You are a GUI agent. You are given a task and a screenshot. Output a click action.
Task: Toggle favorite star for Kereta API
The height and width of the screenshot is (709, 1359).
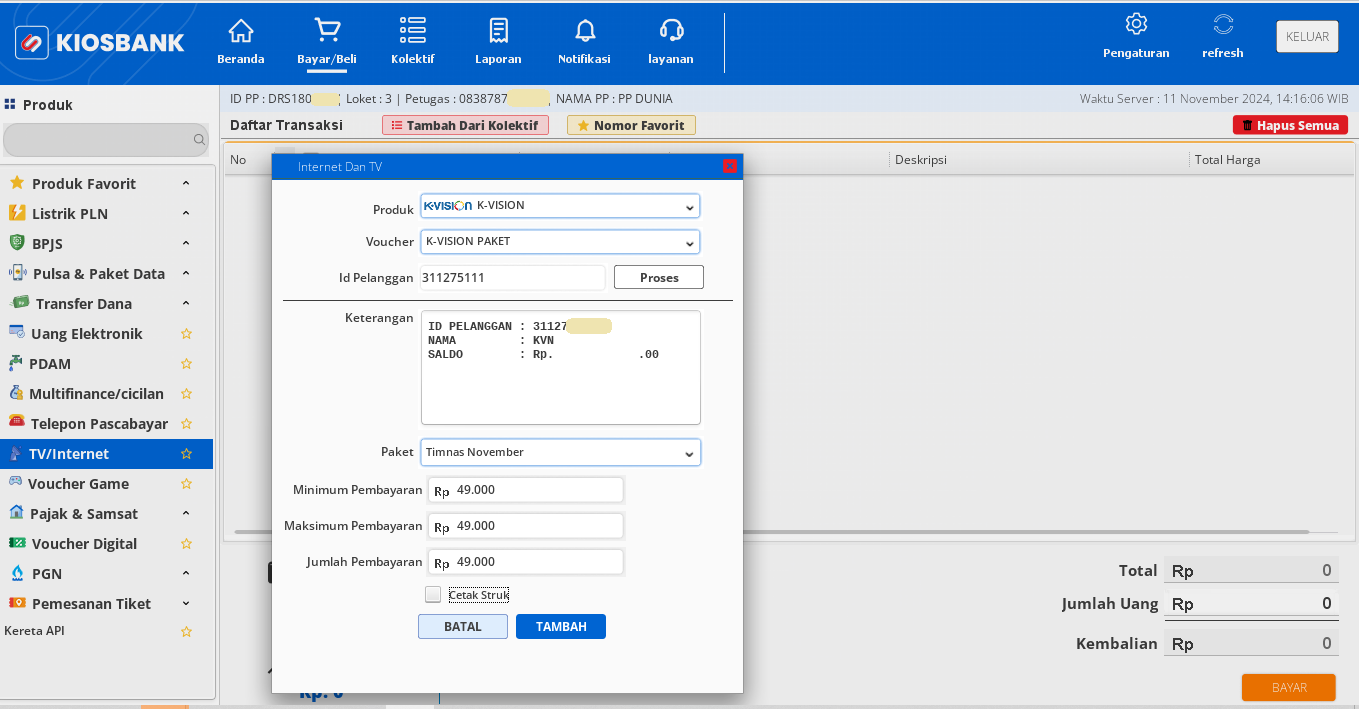186,632
